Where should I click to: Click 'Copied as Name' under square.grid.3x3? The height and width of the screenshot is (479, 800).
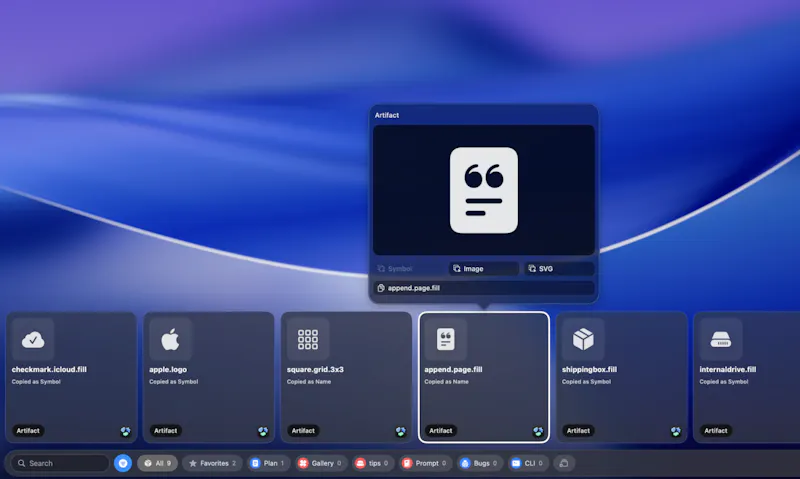coord(309,382)
